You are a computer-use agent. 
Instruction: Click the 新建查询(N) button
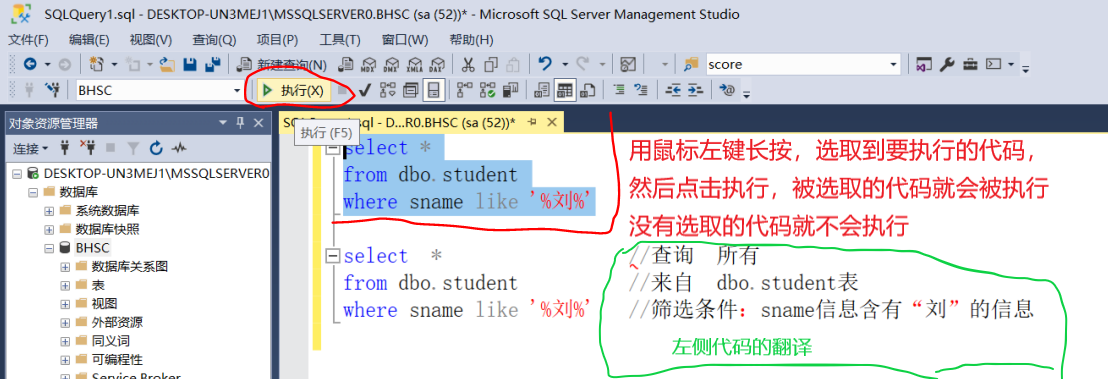(x=282, y=65)
